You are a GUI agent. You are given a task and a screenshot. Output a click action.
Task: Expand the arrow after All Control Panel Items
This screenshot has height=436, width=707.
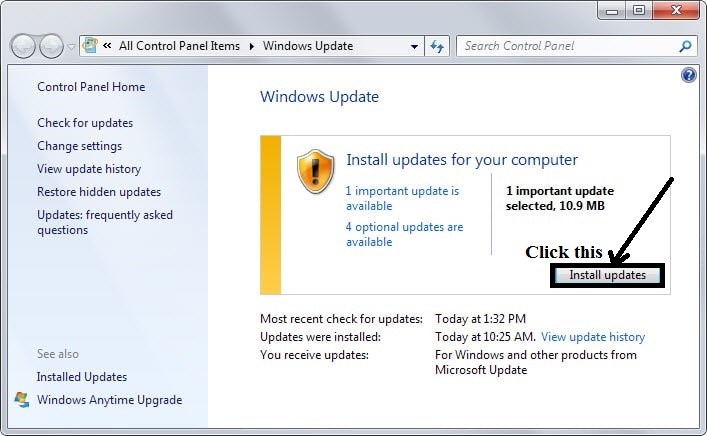click(251, 46)
